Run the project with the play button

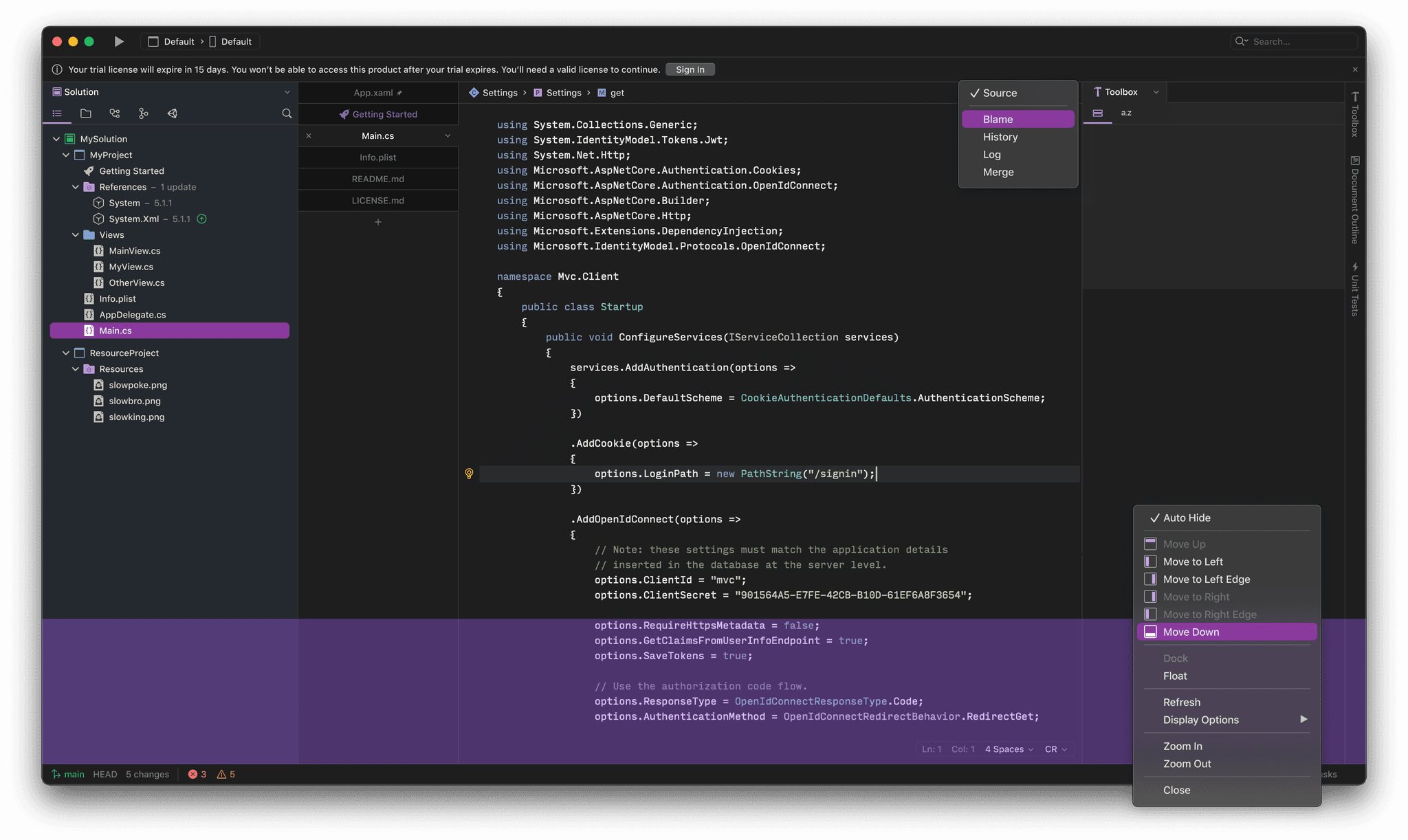(x=118, y=41)
